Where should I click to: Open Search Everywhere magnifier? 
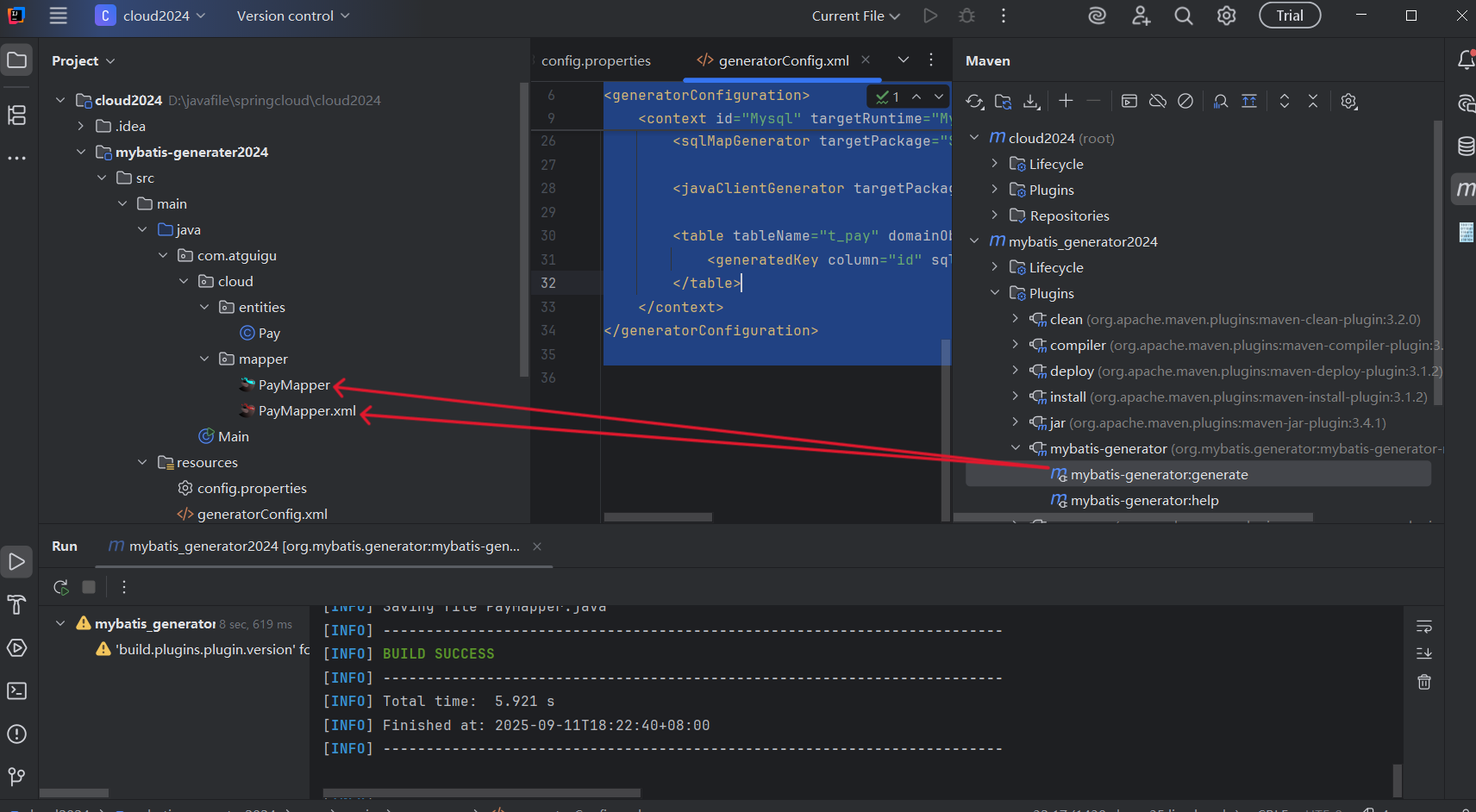coord(1184,16)
